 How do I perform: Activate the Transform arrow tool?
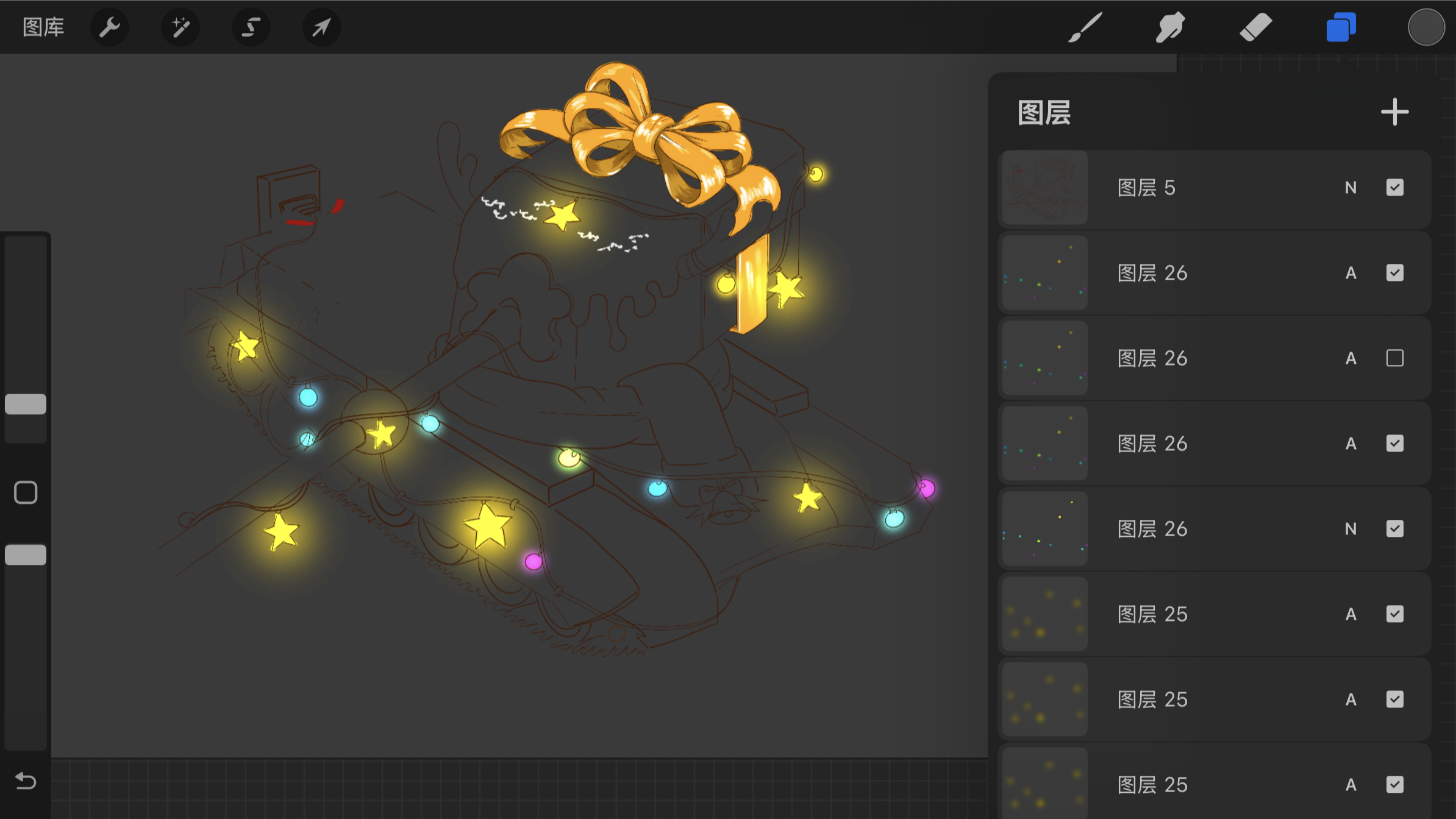321,27
